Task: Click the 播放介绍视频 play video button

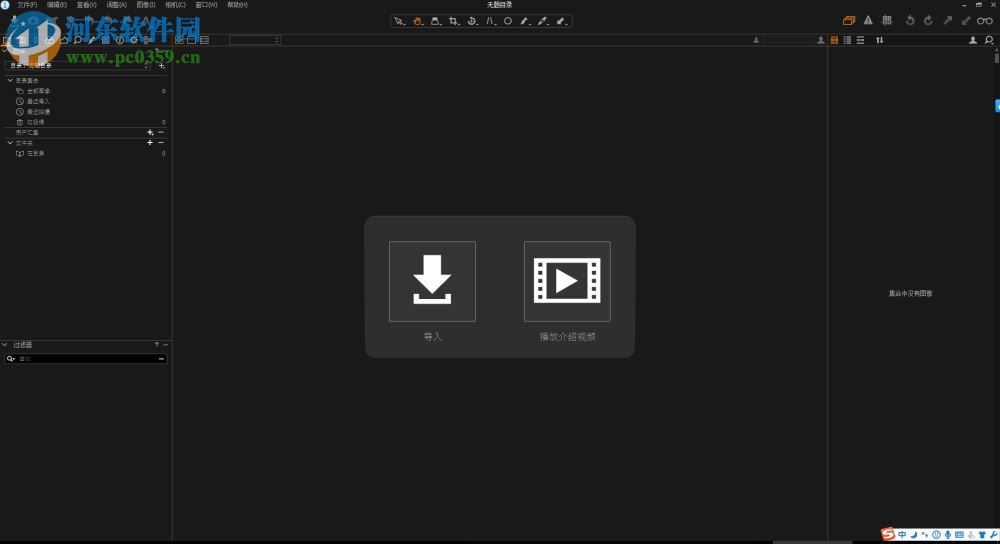Action: [x=567, y=281]
